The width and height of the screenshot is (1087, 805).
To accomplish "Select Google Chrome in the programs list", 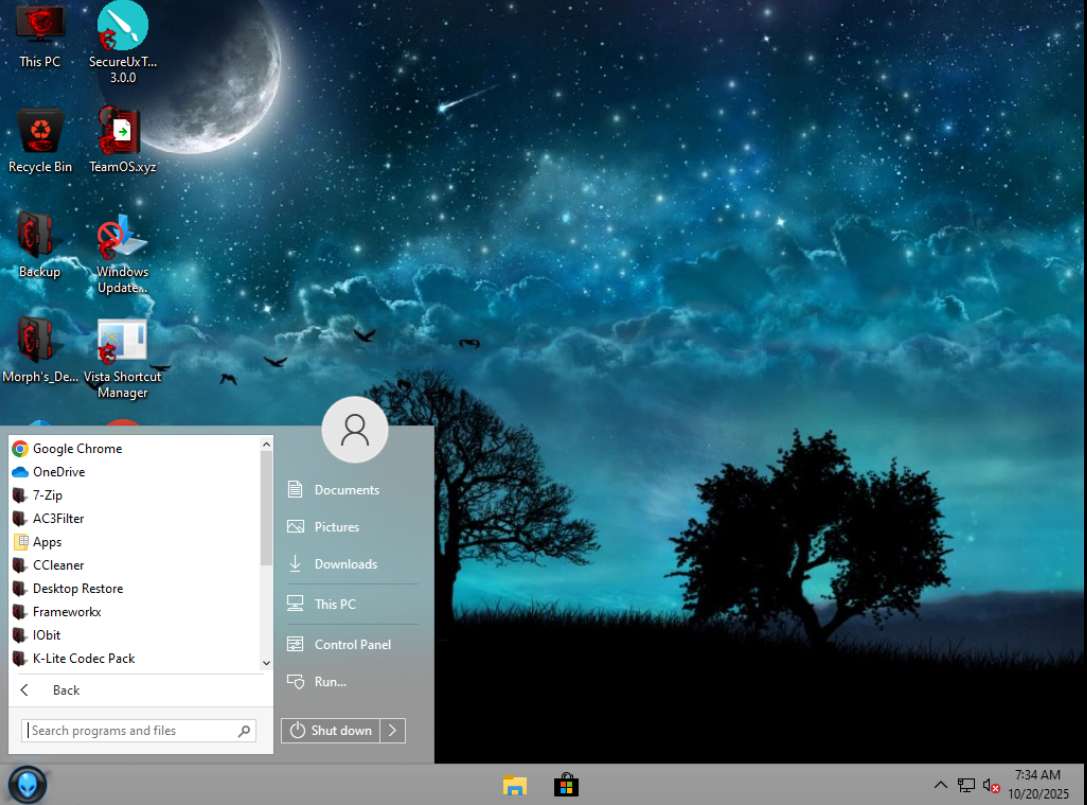I will point(77,449).
